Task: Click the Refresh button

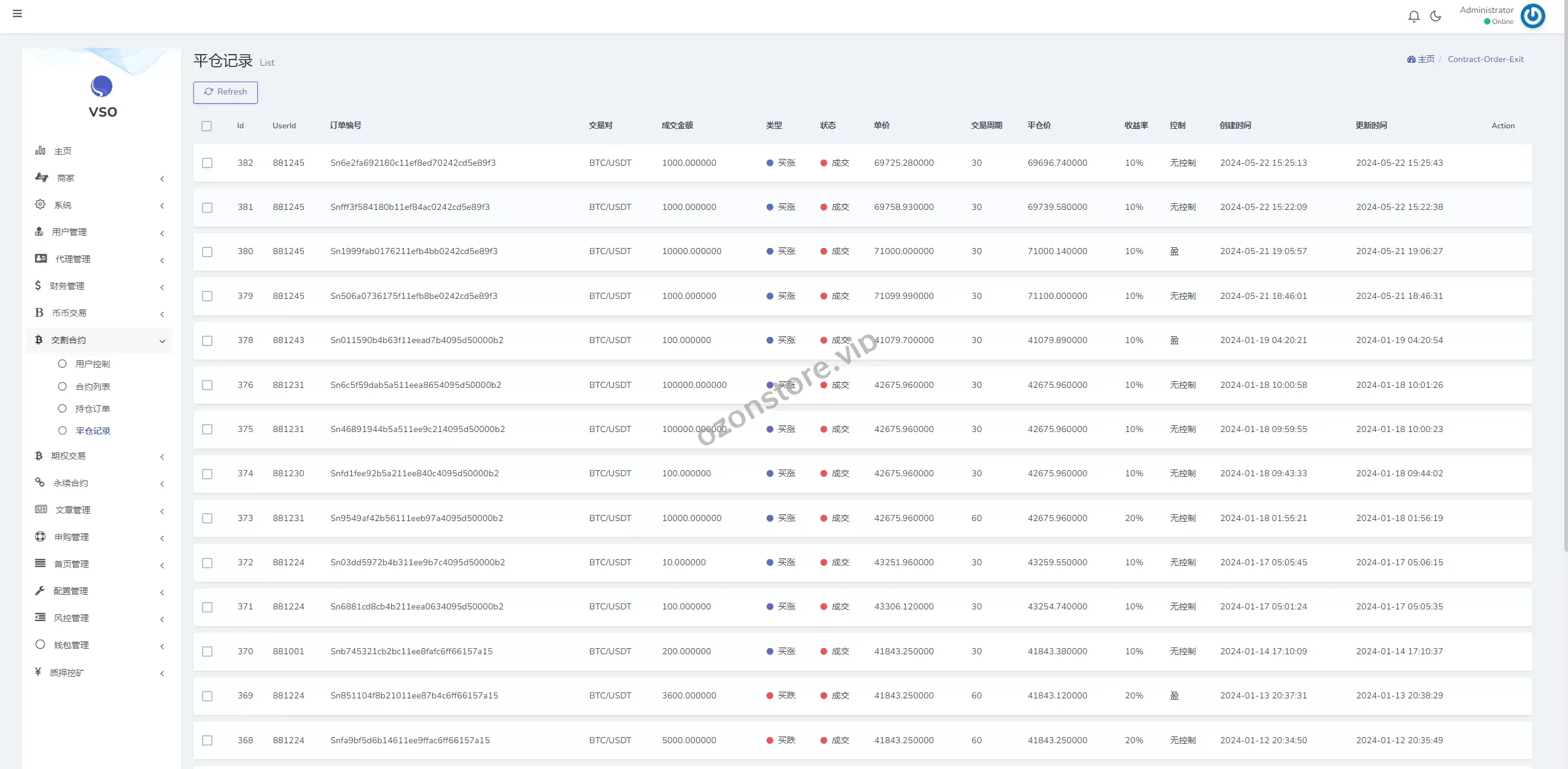Action: [x=225, y=92]
